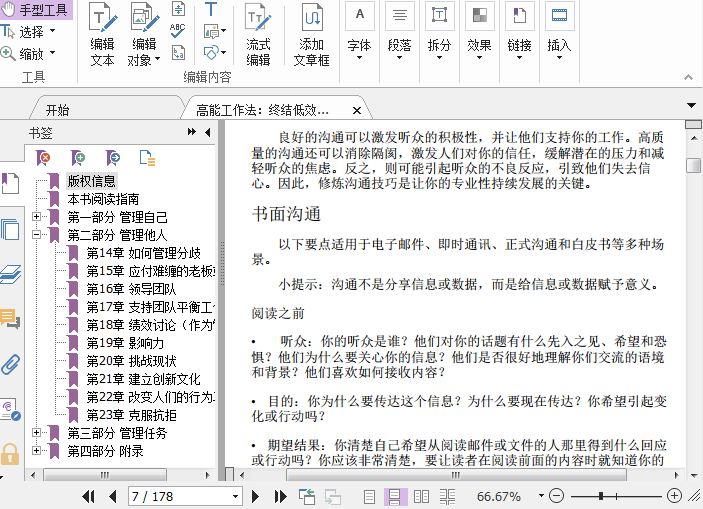703x509 pixels.
Task: Go to 第14章 如何管理分歧 bookmark
Action: coord(143,253)
